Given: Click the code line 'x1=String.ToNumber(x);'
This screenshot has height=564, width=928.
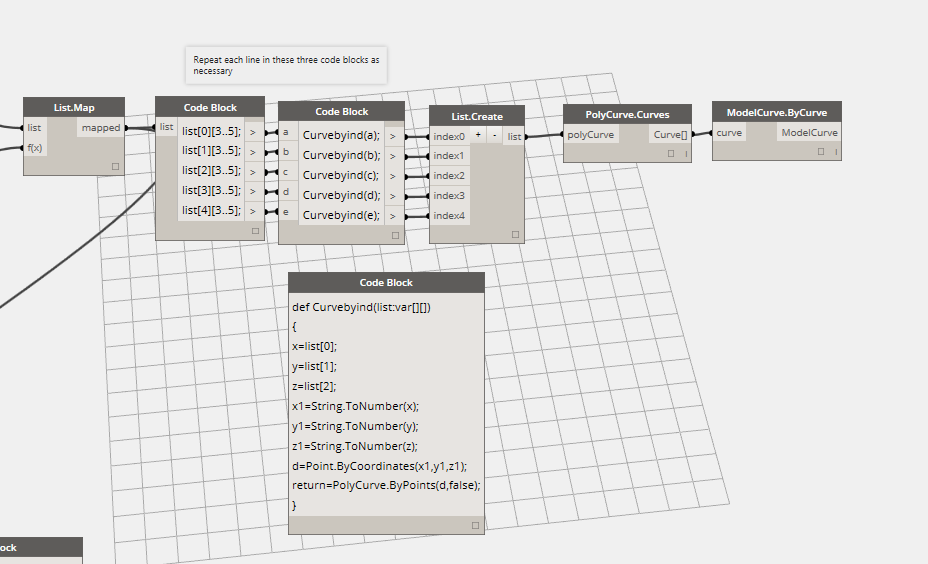Looking at the screenshot, I should click(x=355, y=406).
